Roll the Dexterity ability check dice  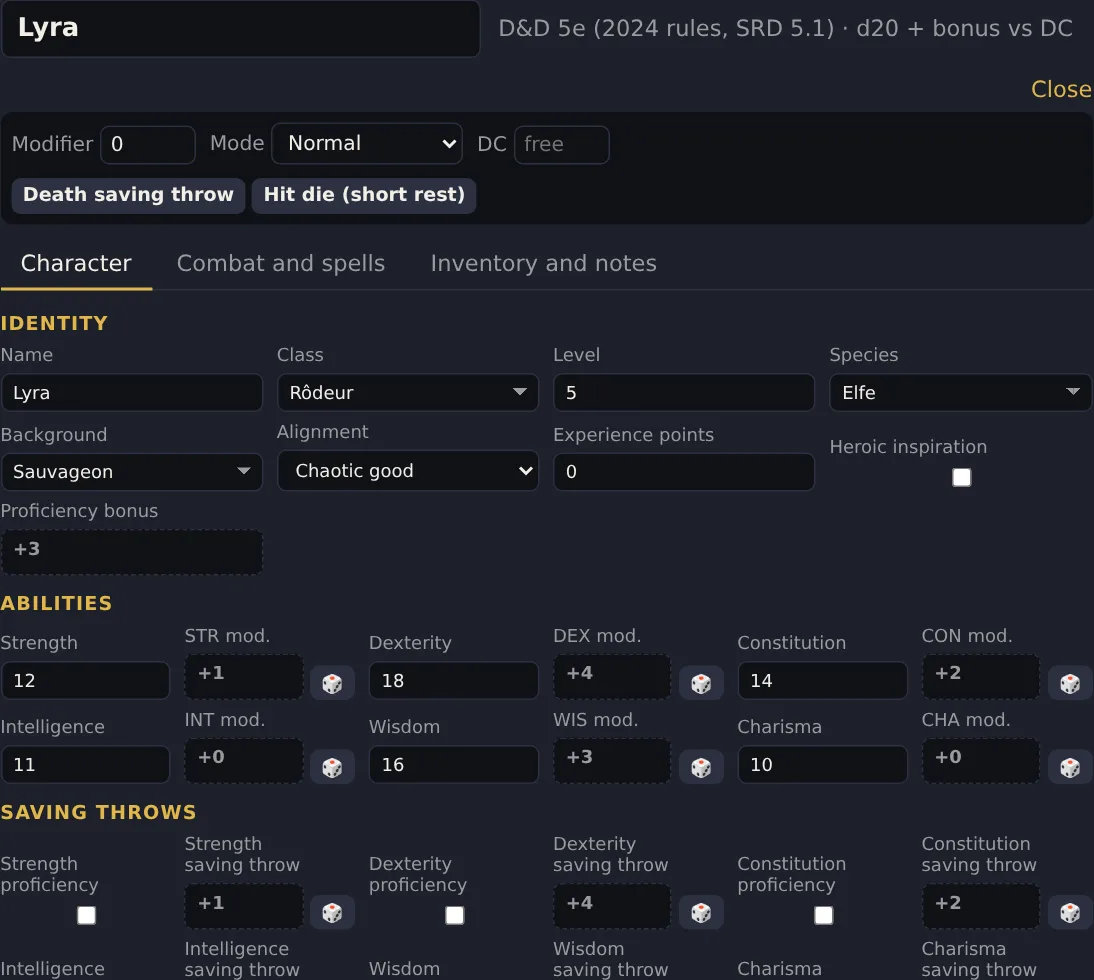pos(700,683)
